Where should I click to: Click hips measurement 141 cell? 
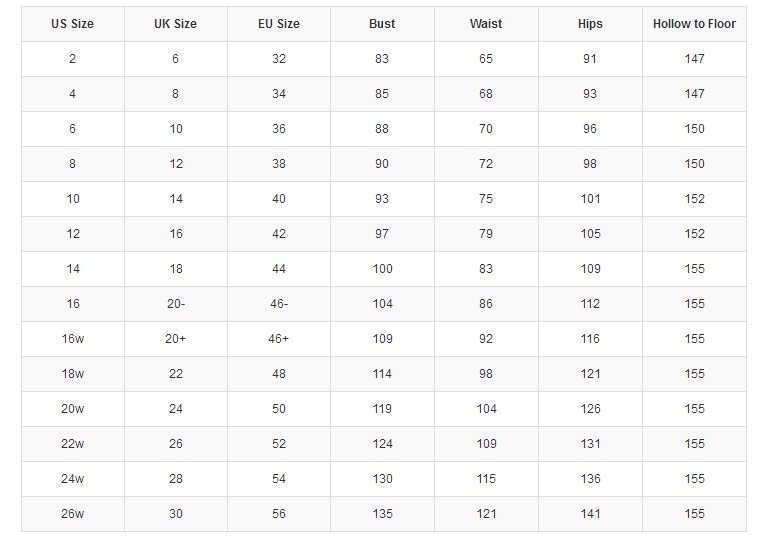click(x=590, y=514)
